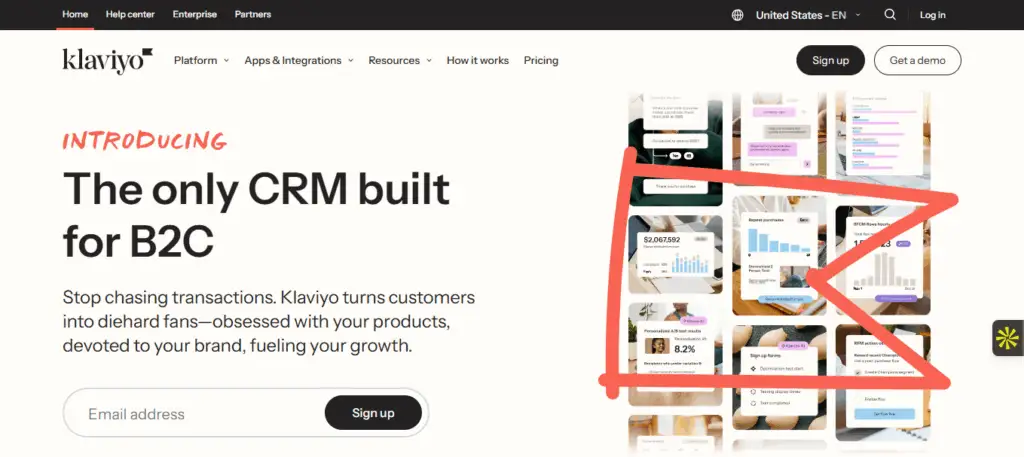Switch to the Partners tab

[x=253, y=14]
